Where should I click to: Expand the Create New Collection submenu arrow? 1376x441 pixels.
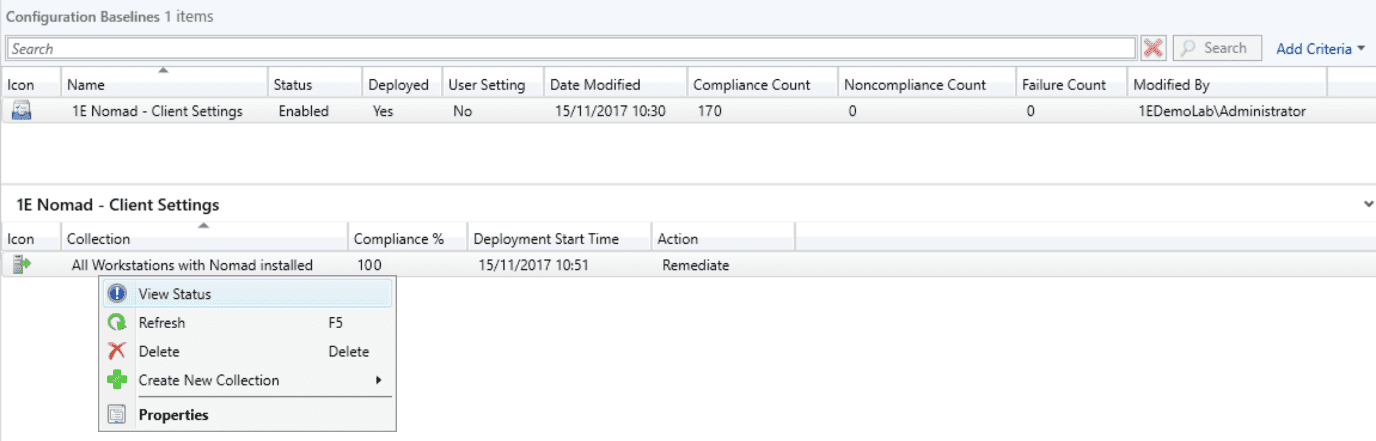[x=379, y=380]
